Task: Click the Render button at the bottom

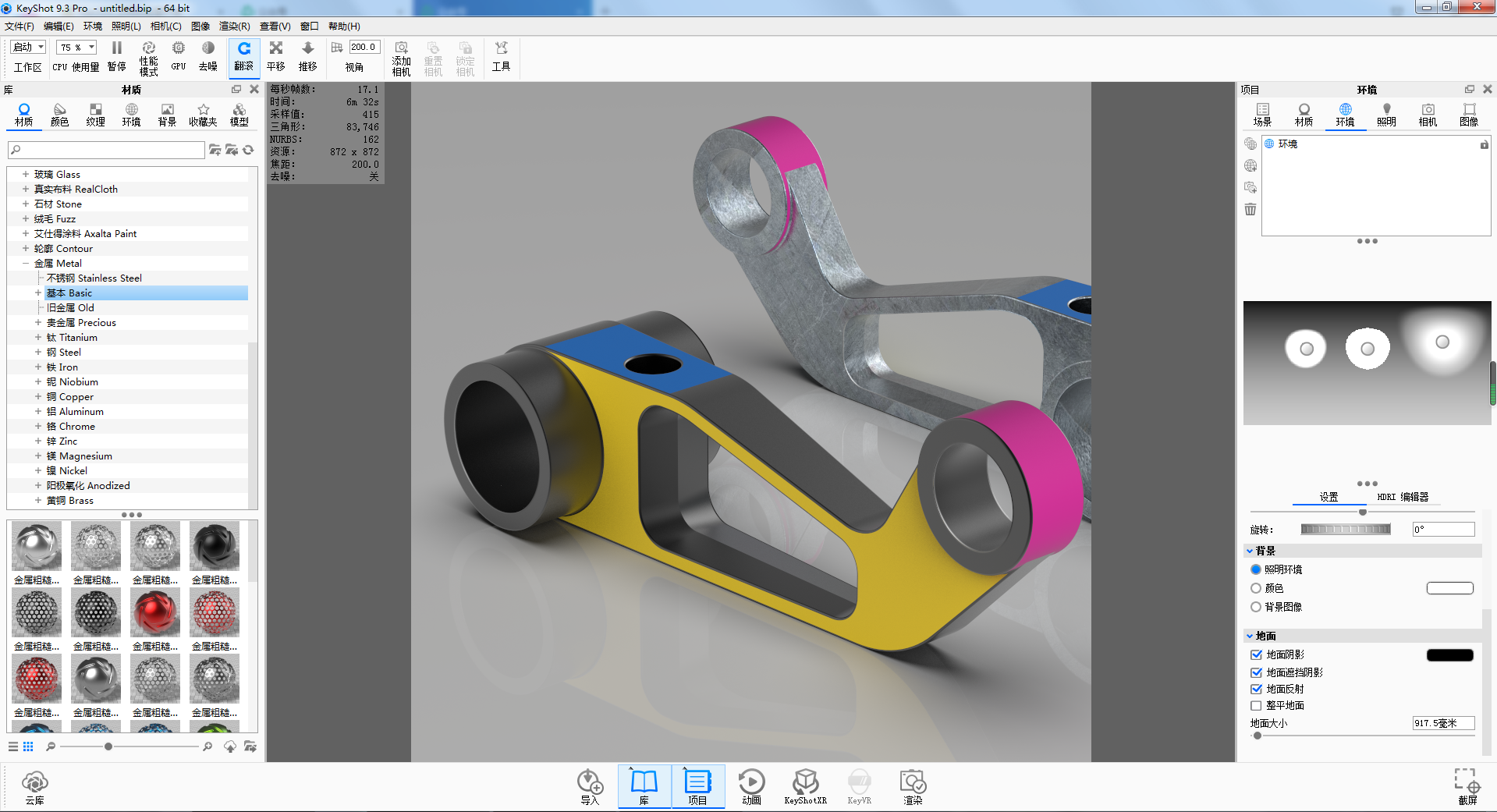Action: tap(912, 786)
